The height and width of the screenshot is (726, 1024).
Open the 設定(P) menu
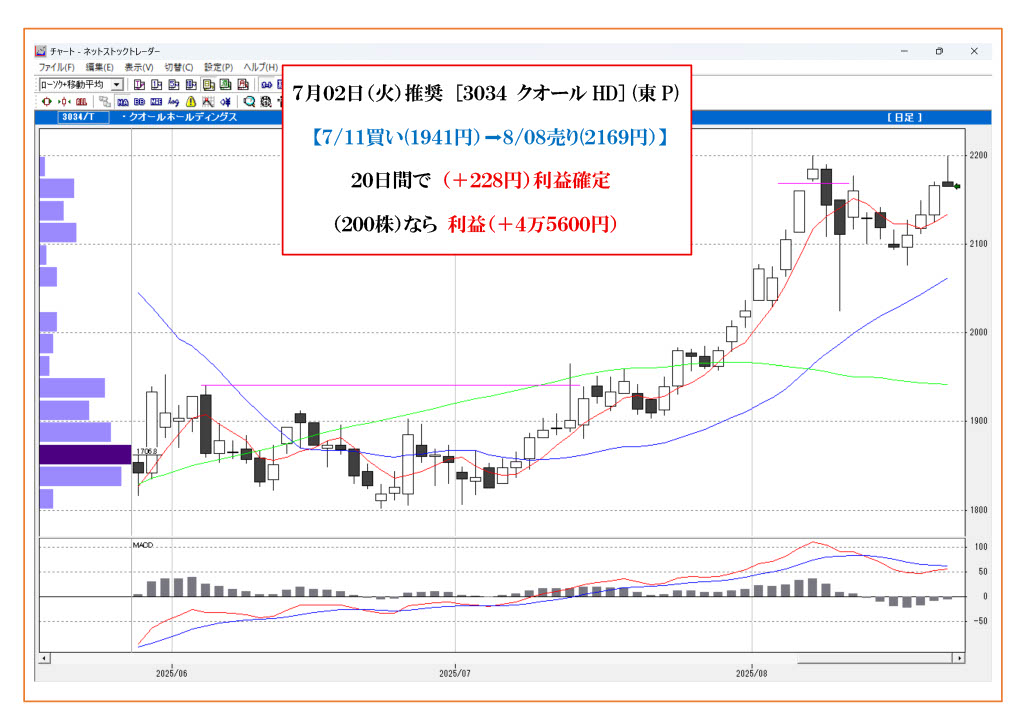218,67
